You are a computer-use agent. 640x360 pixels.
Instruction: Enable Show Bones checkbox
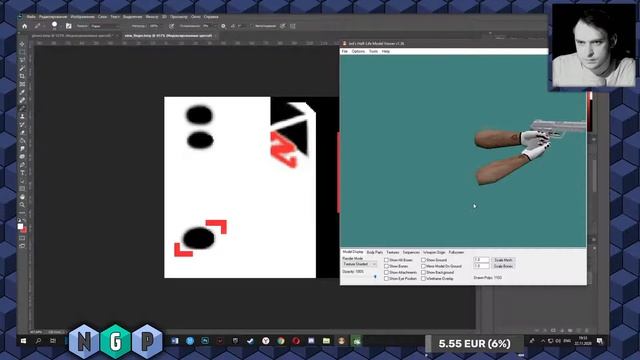click(386, 266)
